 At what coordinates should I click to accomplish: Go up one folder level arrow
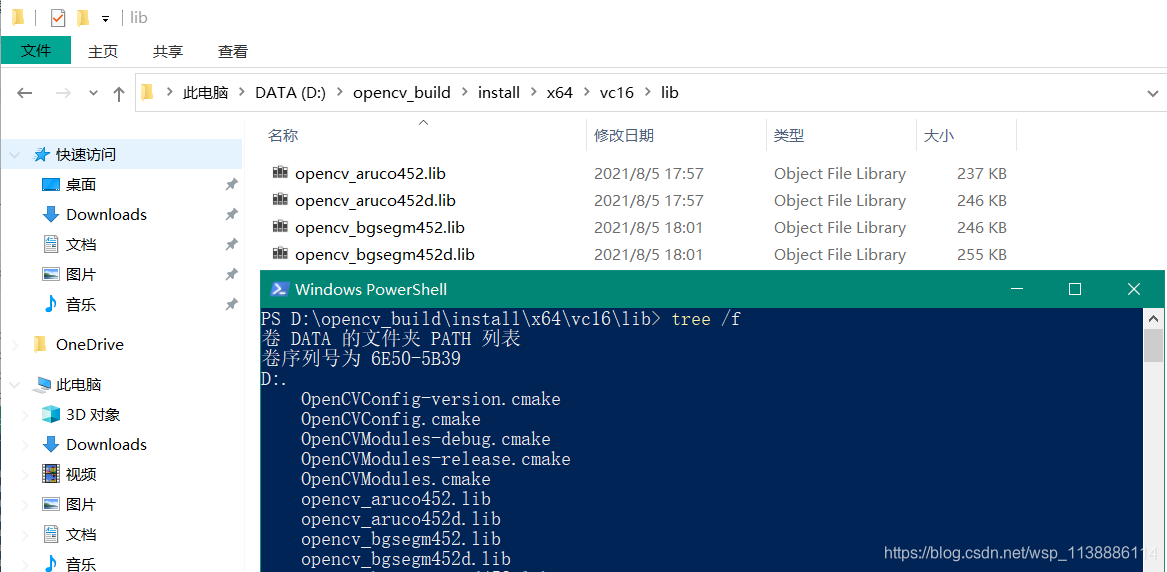[x=118, y=93]
